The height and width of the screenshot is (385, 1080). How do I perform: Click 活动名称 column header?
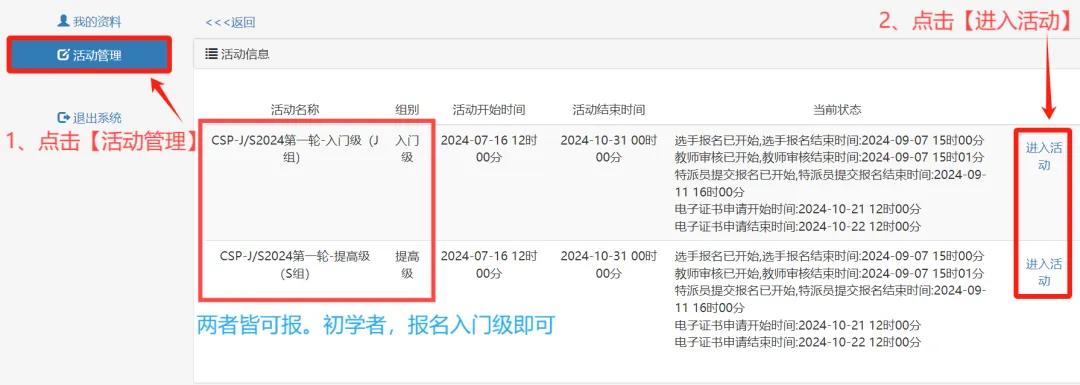coord(295,110)
